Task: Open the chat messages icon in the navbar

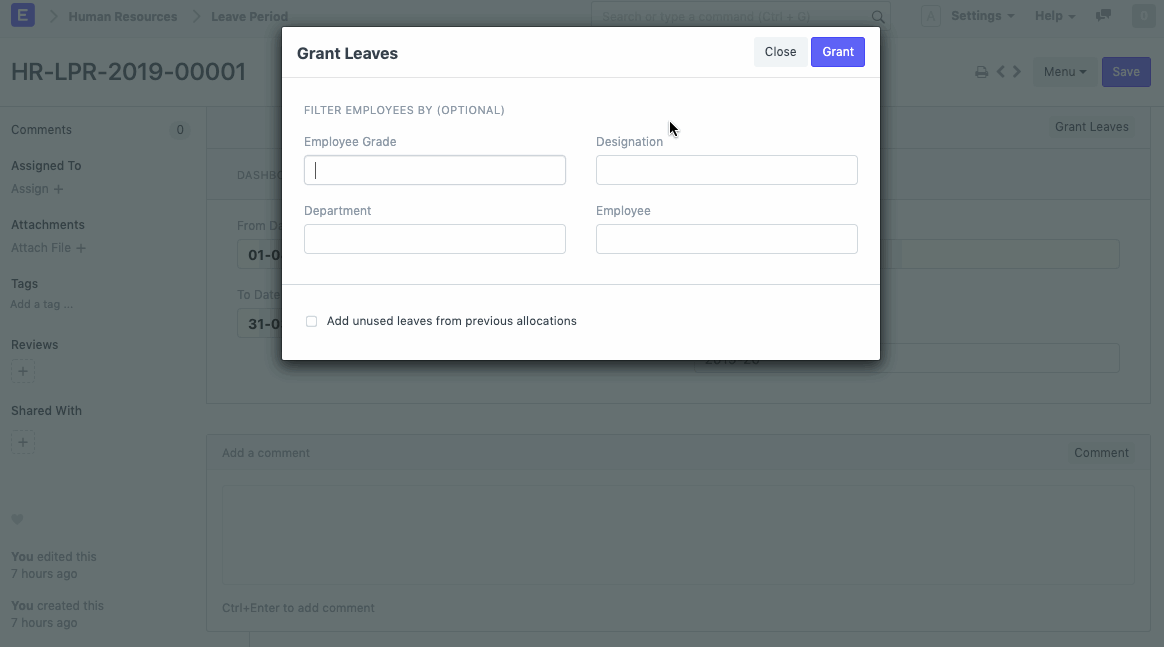Action: 1103,16
